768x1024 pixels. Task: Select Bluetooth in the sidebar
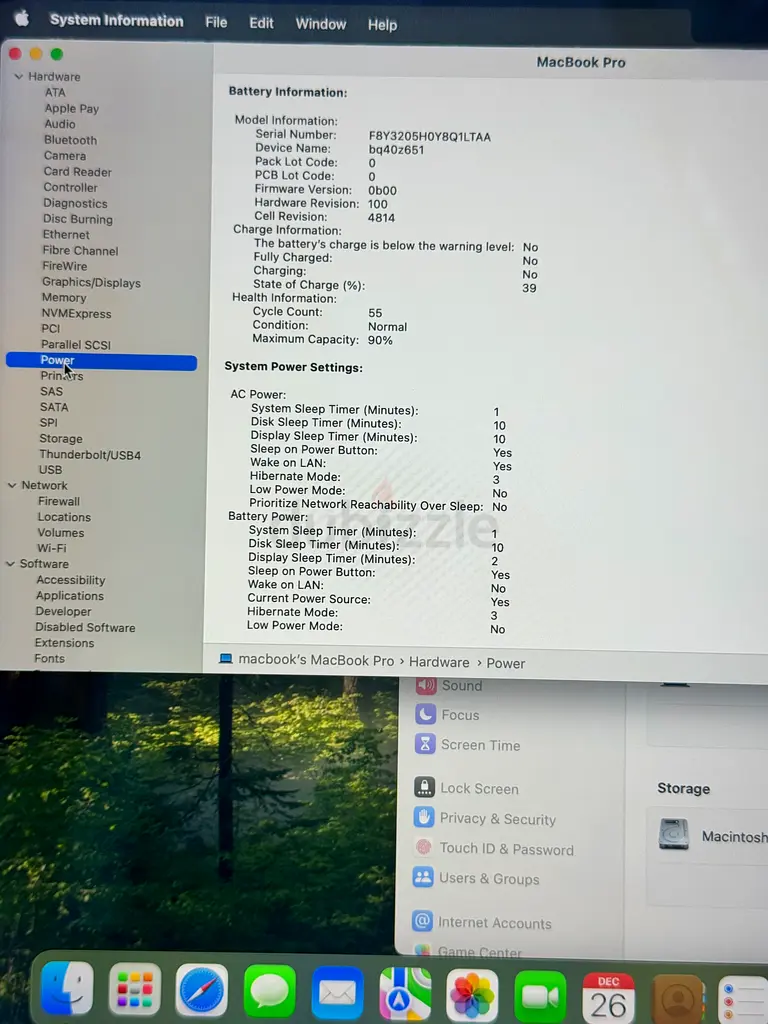pos(71,140)
